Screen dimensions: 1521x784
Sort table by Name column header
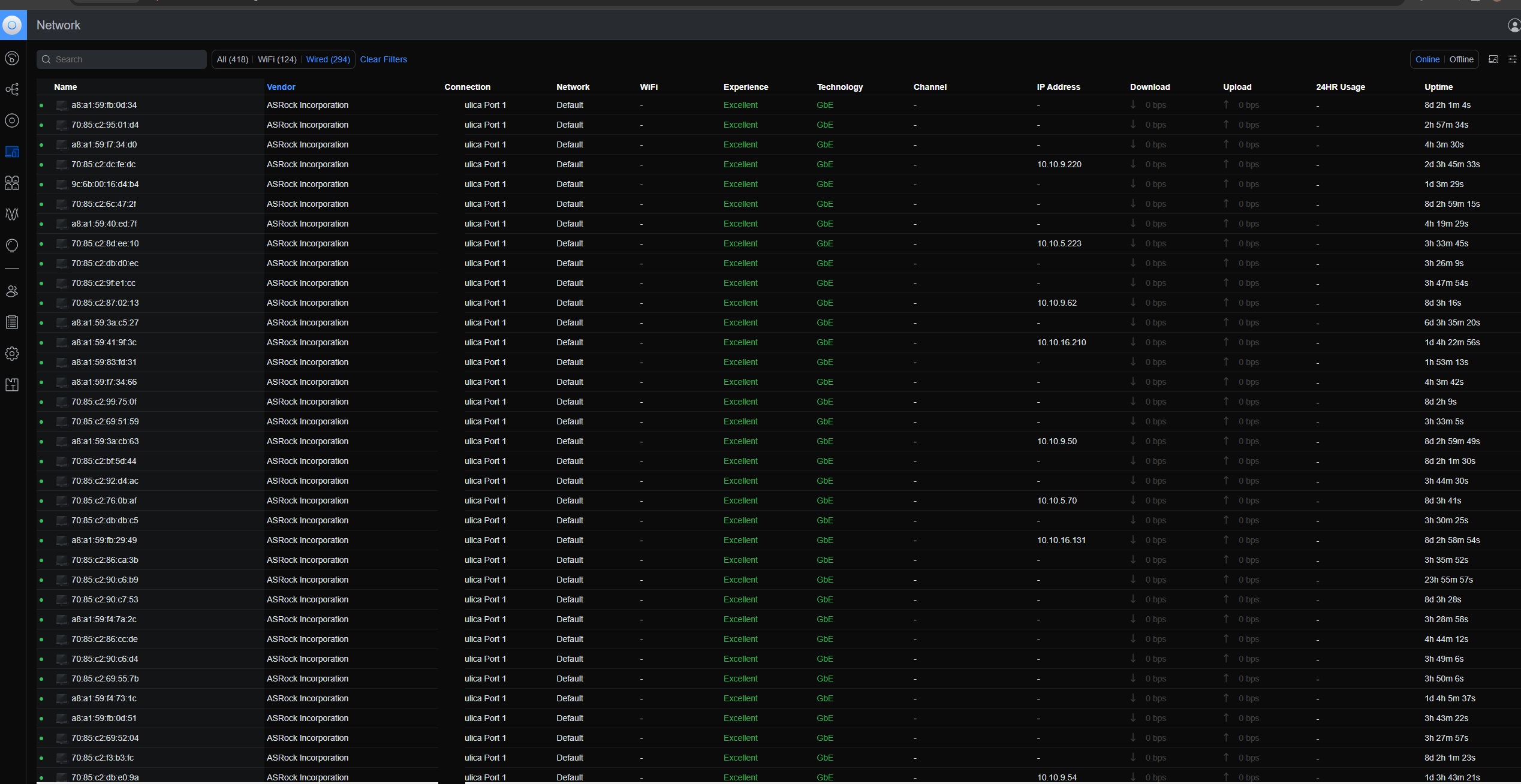[65, 87]
